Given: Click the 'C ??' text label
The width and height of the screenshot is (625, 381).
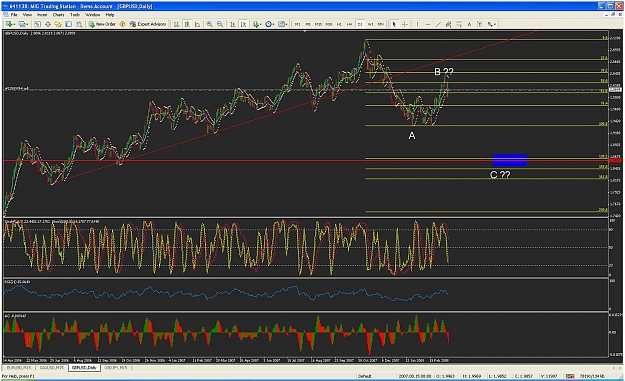Looking at the screenshot, I should click(x=500, y=175).
